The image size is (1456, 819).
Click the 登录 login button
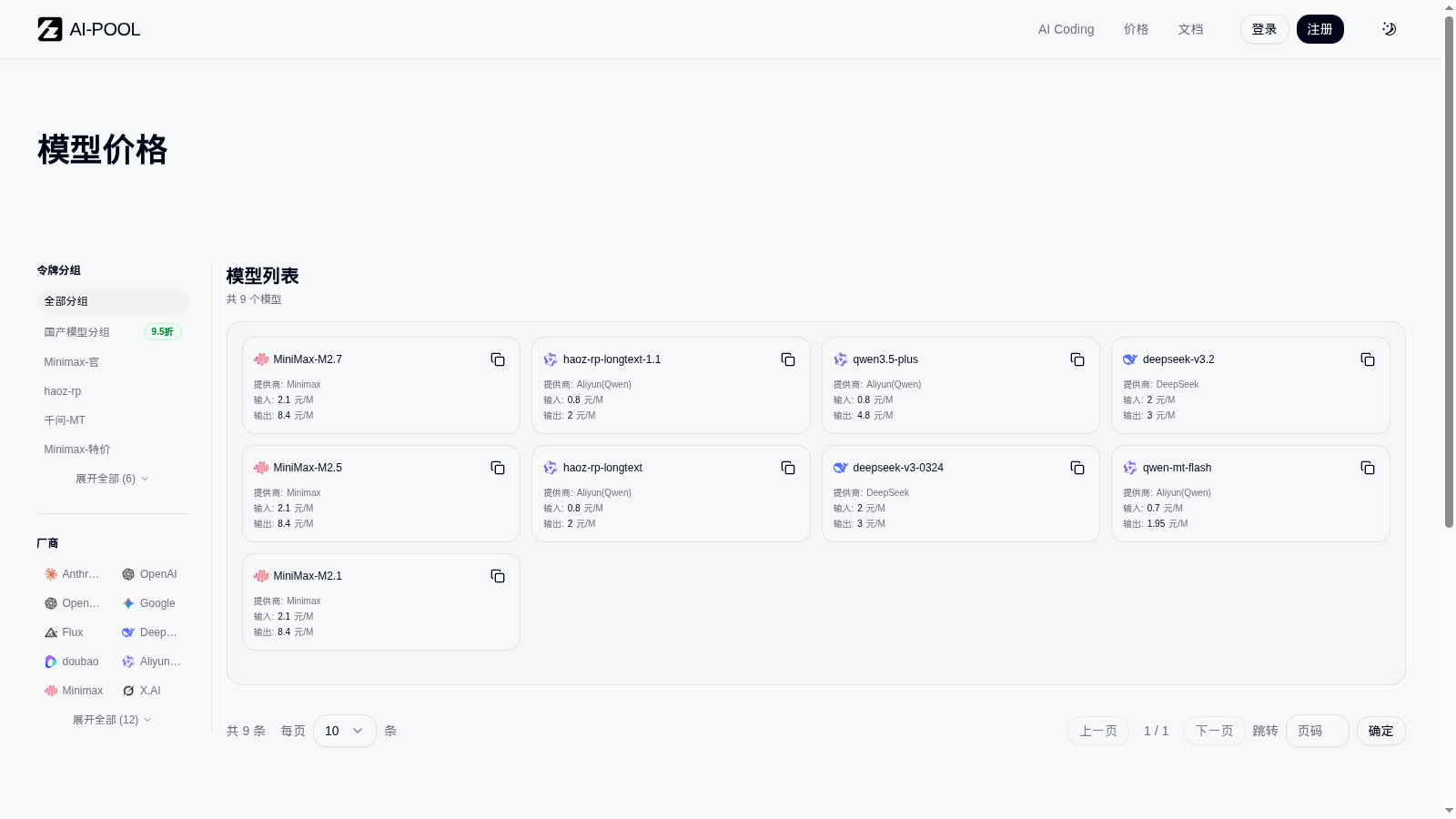[x=1265, y=29]
